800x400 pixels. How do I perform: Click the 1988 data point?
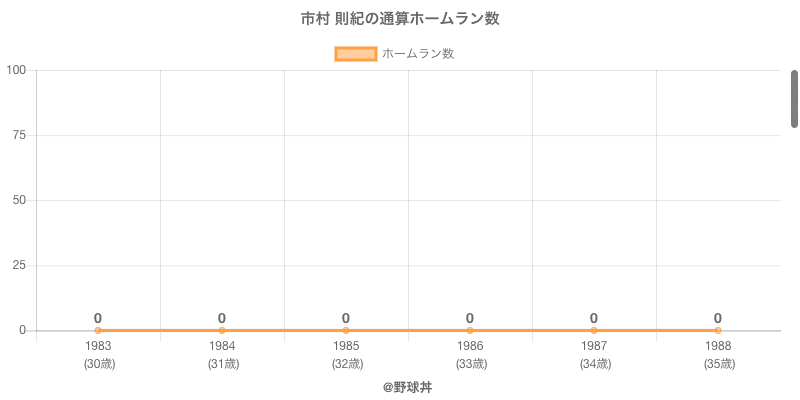click(718, 330)
